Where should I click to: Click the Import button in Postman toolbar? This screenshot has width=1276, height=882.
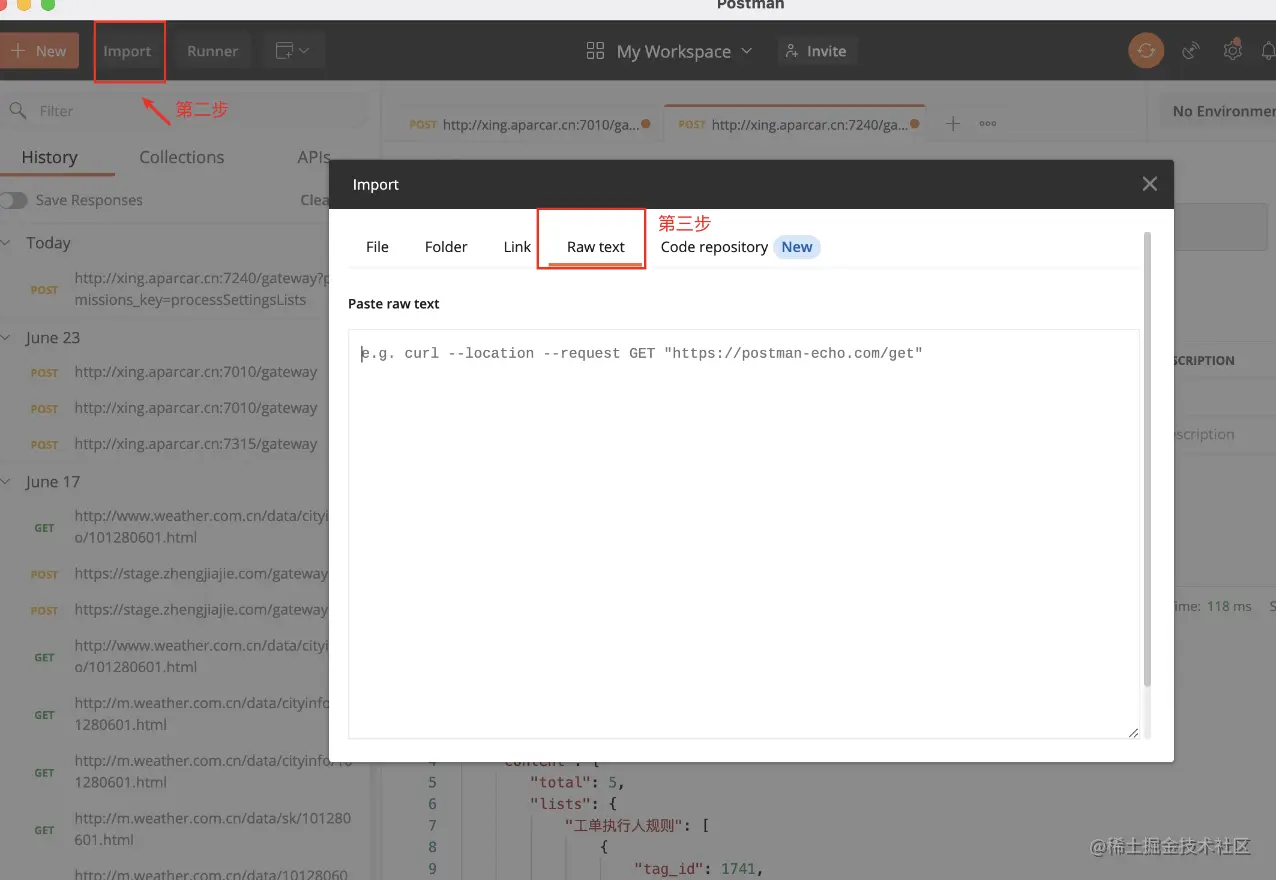128,51
